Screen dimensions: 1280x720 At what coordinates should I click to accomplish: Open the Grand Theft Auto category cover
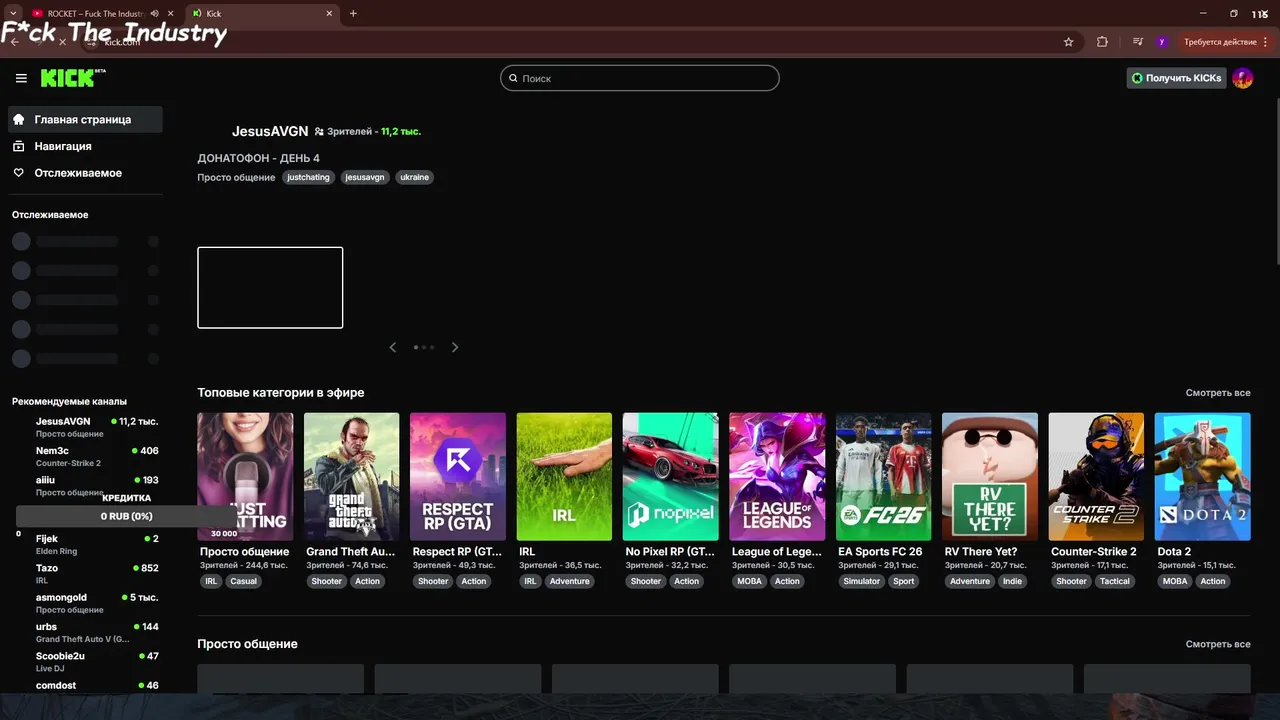352,477
